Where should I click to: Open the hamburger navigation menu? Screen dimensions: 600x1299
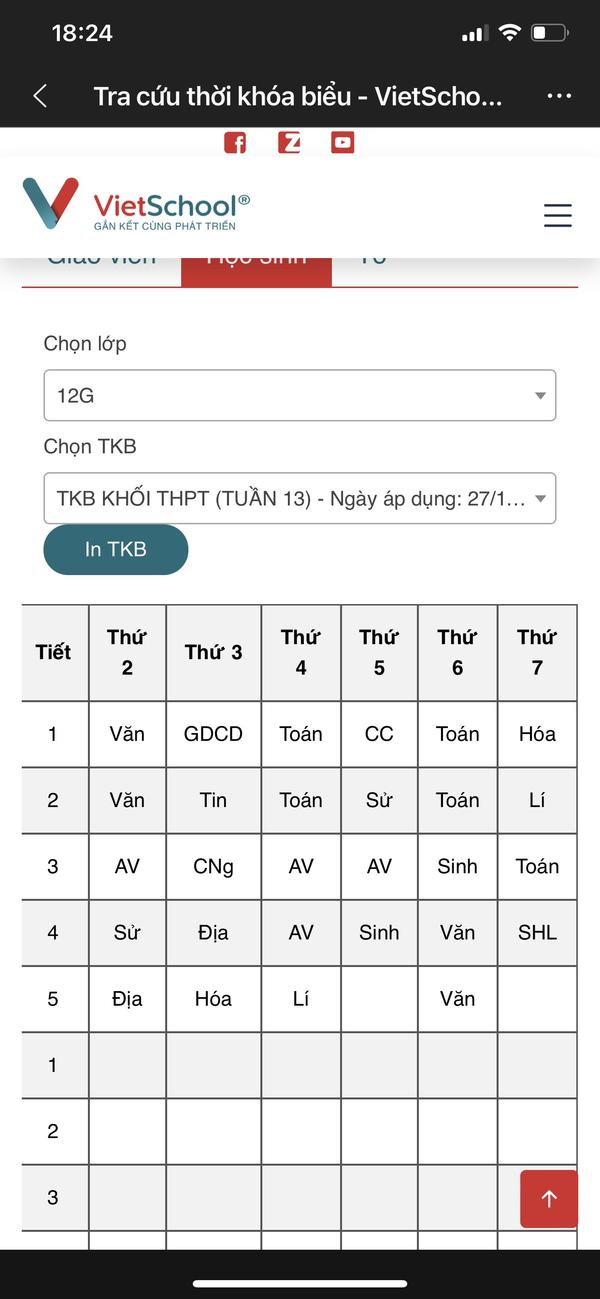pos(558,215)
